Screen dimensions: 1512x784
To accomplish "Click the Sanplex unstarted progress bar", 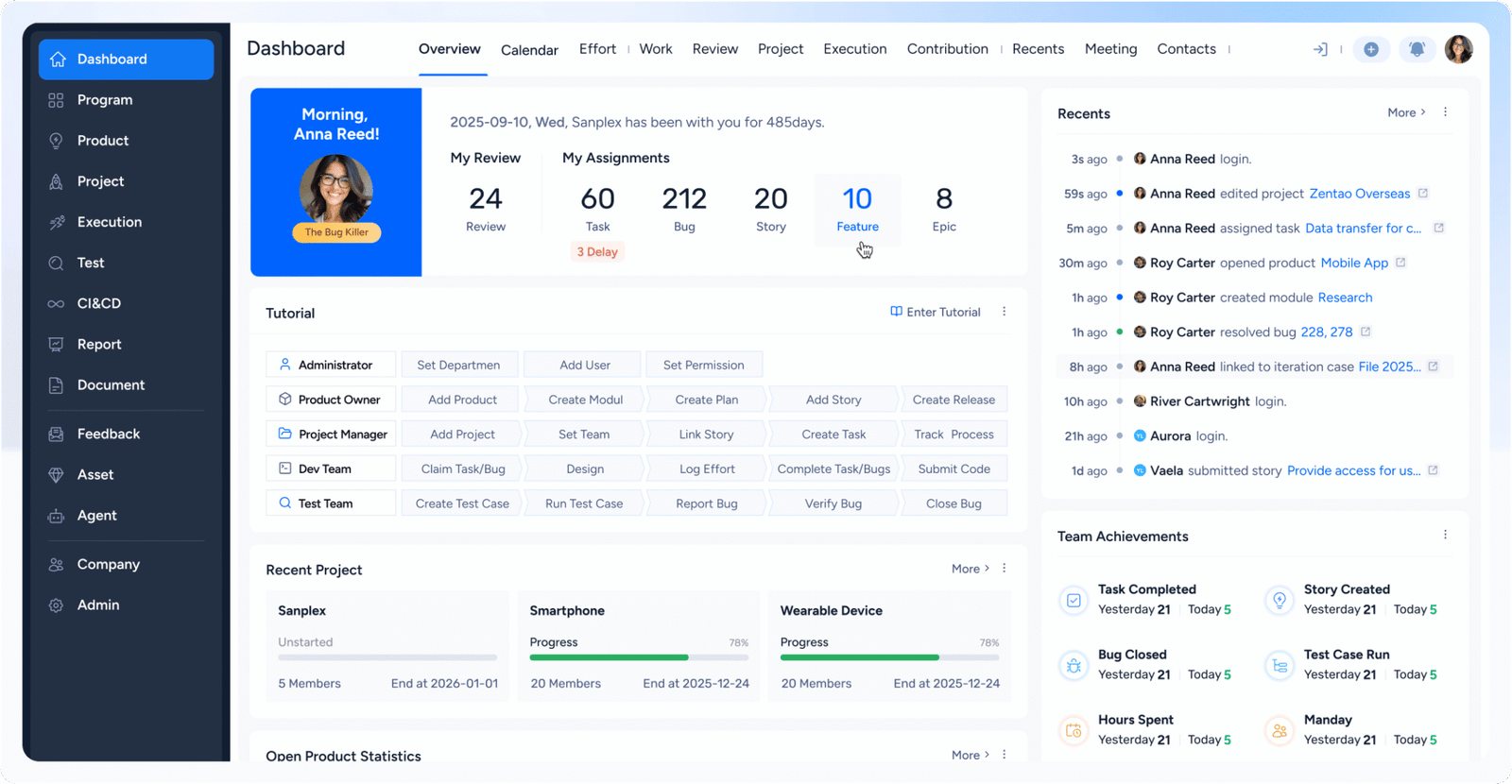I will (x=387, y=657).
